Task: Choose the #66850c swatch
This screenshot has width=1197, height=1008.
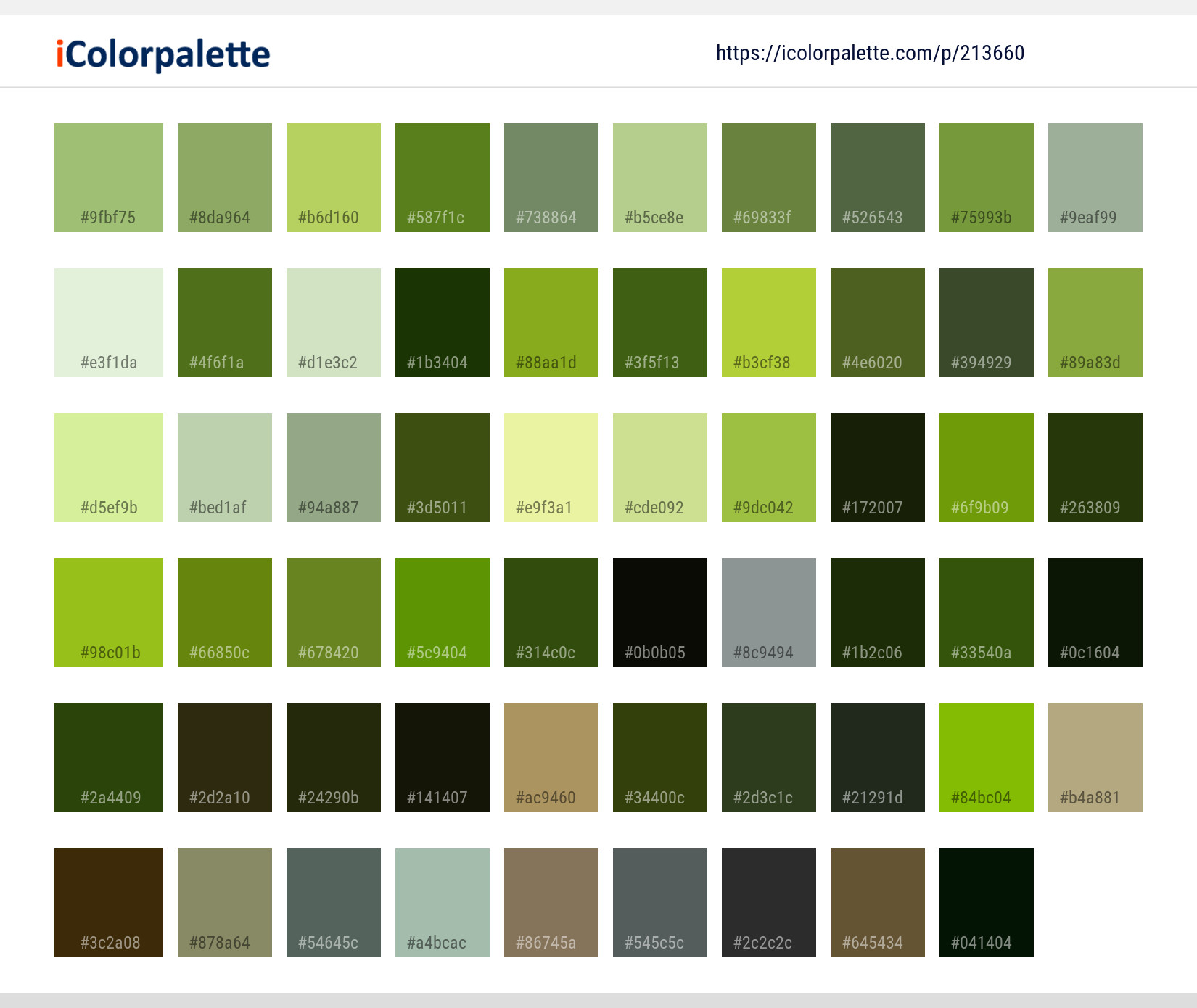Action: point(225,613)
